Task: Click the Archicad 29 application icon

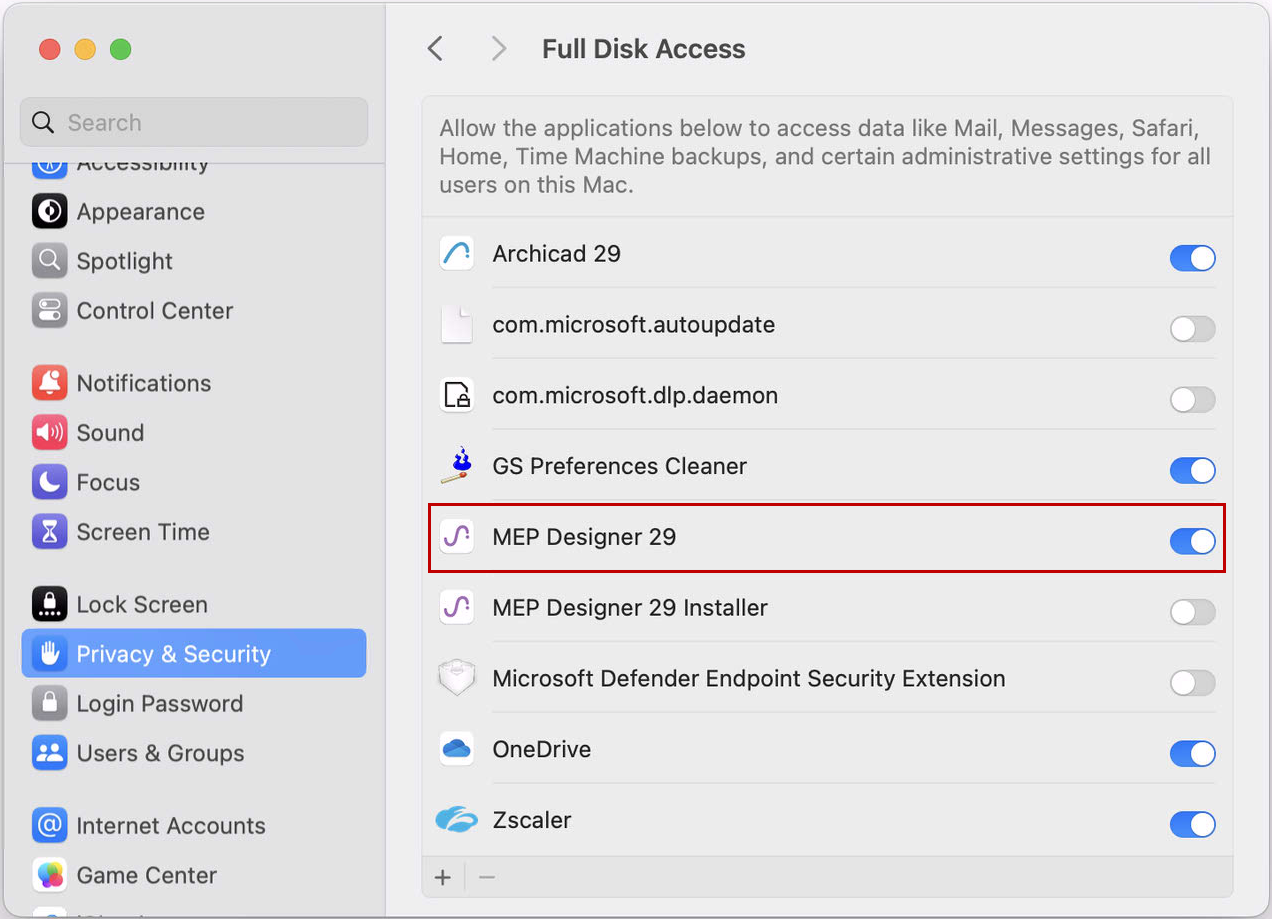Action: tap(456, 254)
